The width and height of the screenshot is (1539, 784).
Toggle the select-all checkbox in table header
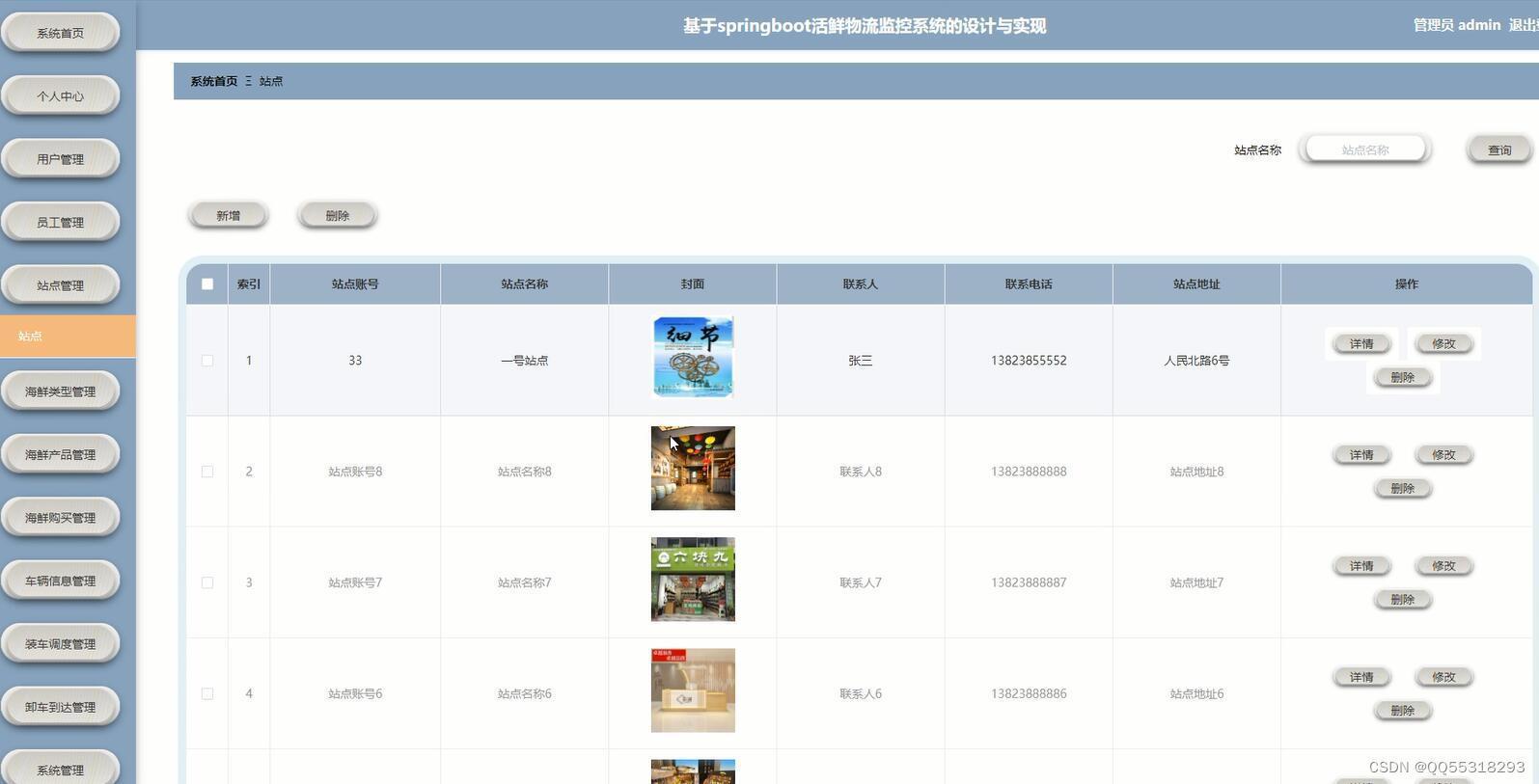(x=207, y=284)
